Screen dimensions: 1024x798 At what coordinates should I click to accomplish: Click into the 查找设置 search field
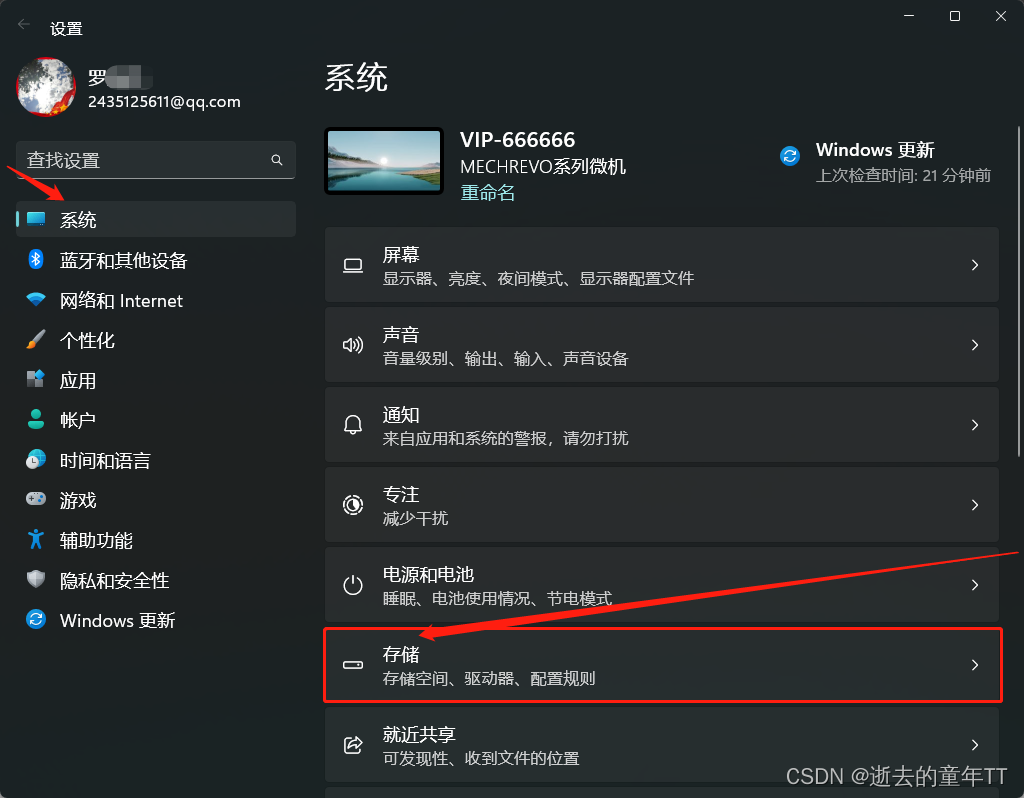coord(155,160)
